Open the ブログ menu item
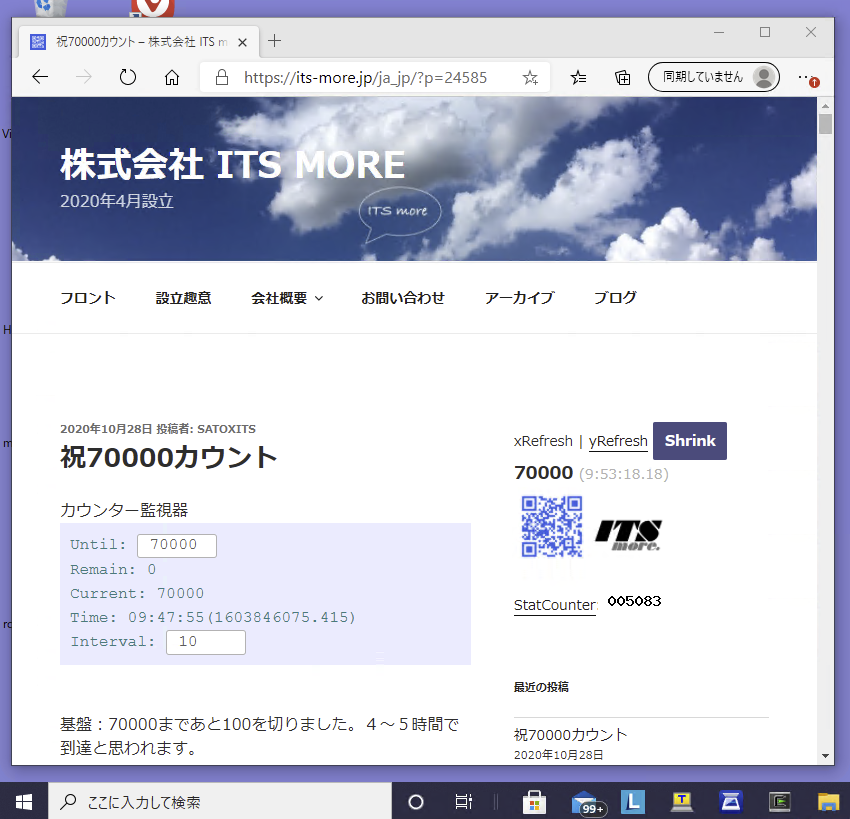Viewport: 850px width, 819px height. 615,297
